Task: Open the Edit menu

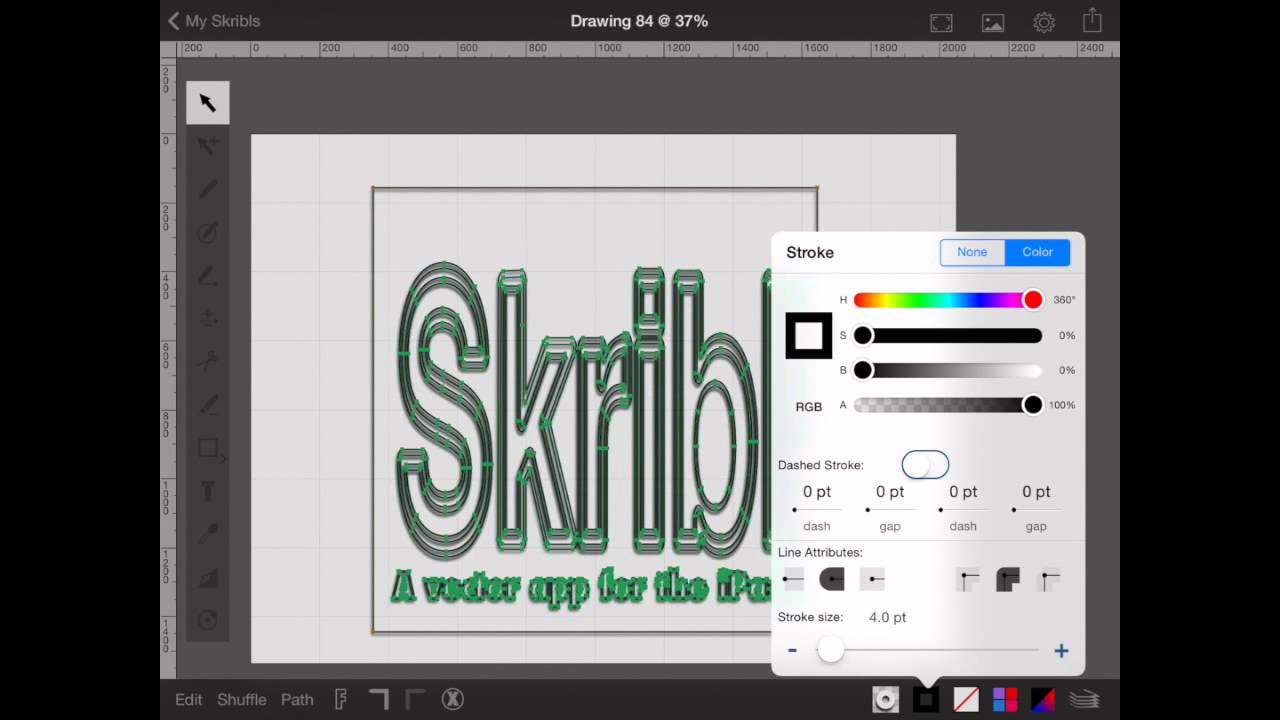Action: 188,699
